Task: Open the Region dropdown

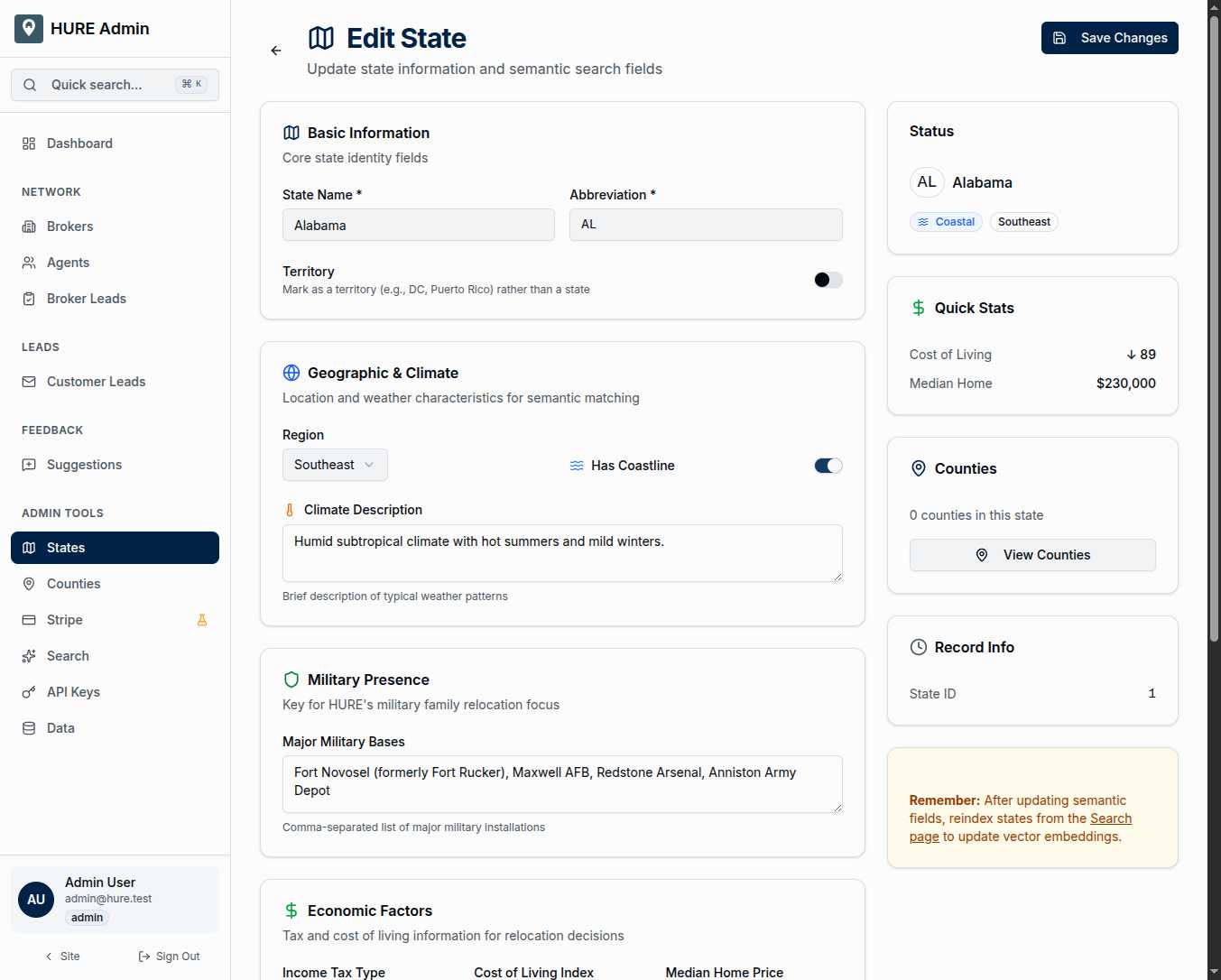Action: click(x=334, y=465)
